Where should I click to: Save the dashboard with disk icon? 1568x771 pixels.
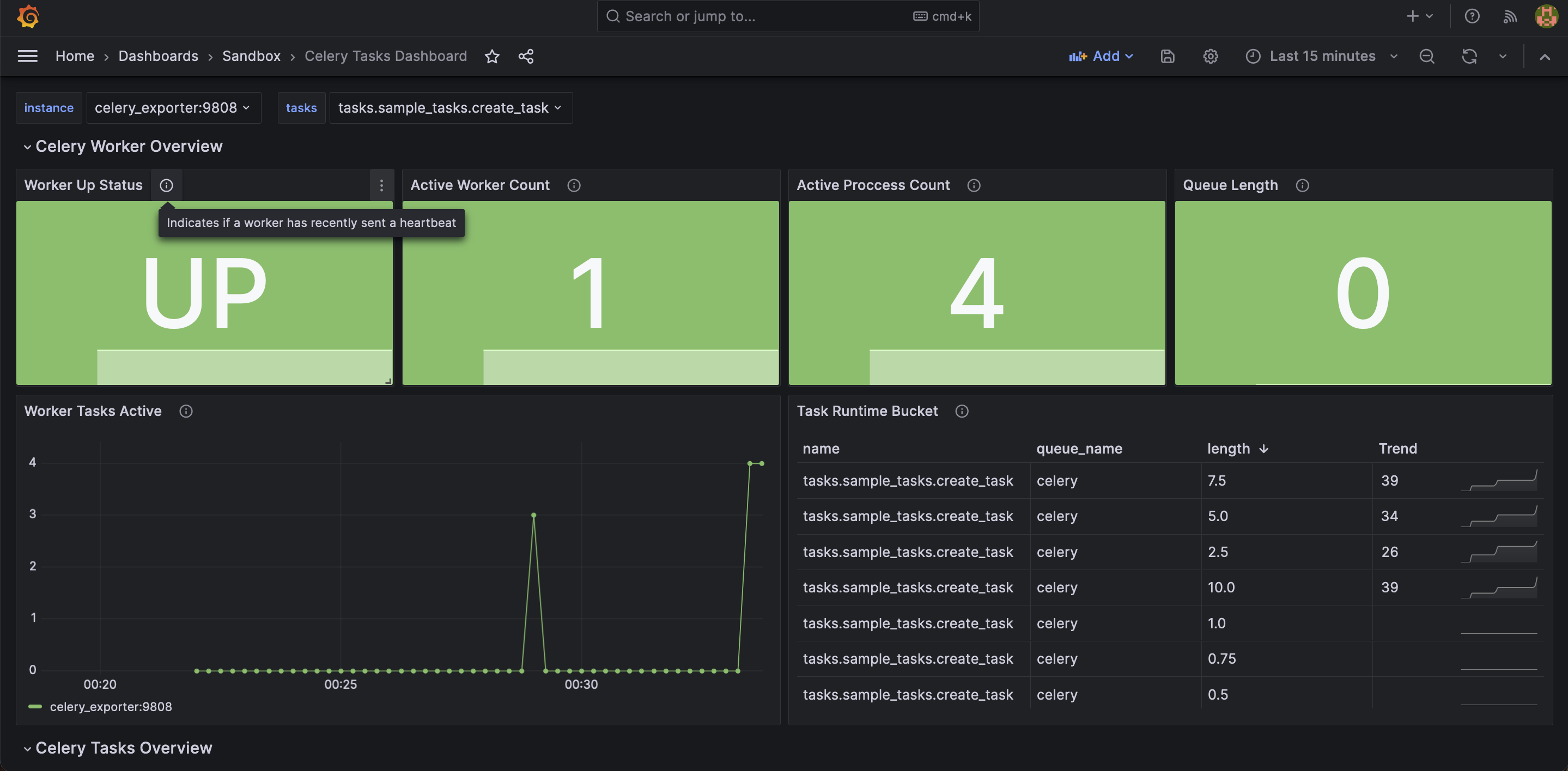tap(1167, 57)
